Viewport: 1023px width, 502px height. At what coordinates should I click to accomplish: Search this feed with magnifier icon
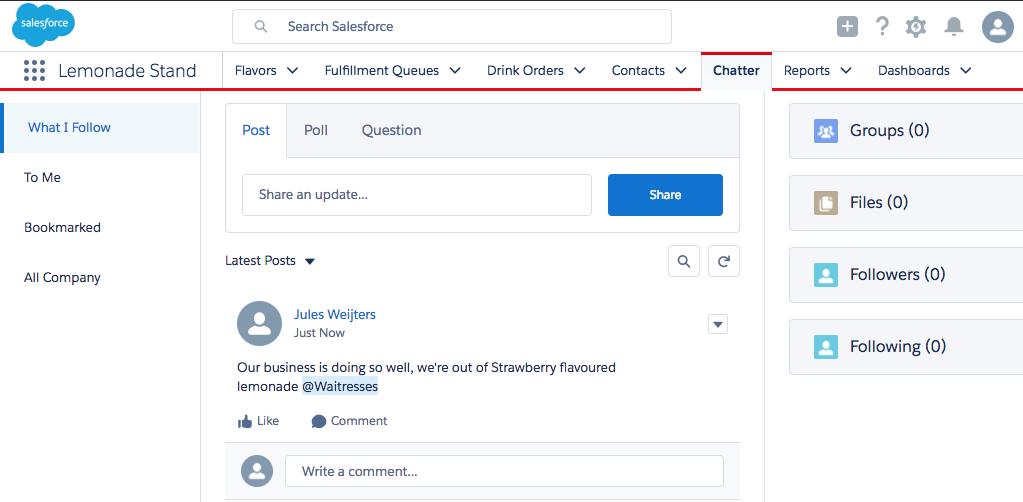(x=684, y=261)
